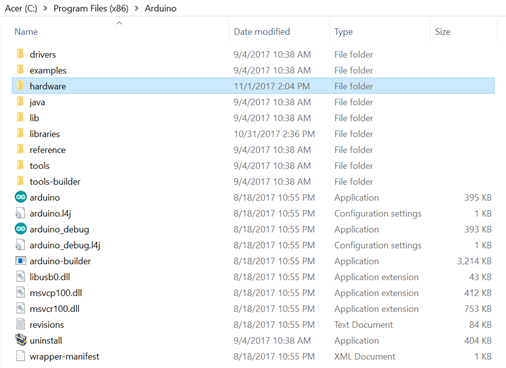Expand the chevron after Acer (C:)
Image resolution: width=506 pixels, height=368 pixels.
pos(46,9)
